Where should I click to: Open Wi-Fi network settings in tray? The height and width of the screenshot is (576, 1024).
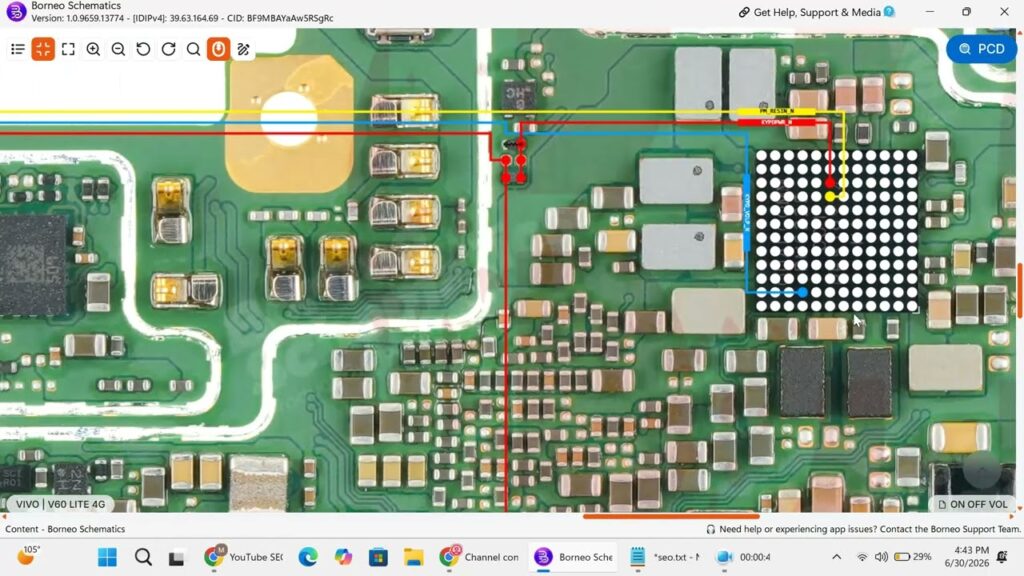(x=862, y=557)
